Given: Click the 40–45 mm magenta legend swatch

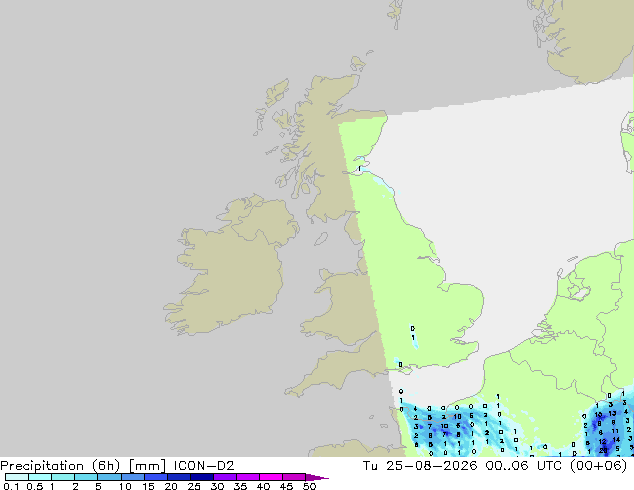Looking at the screenshot, I should click(x=271, y=477).
